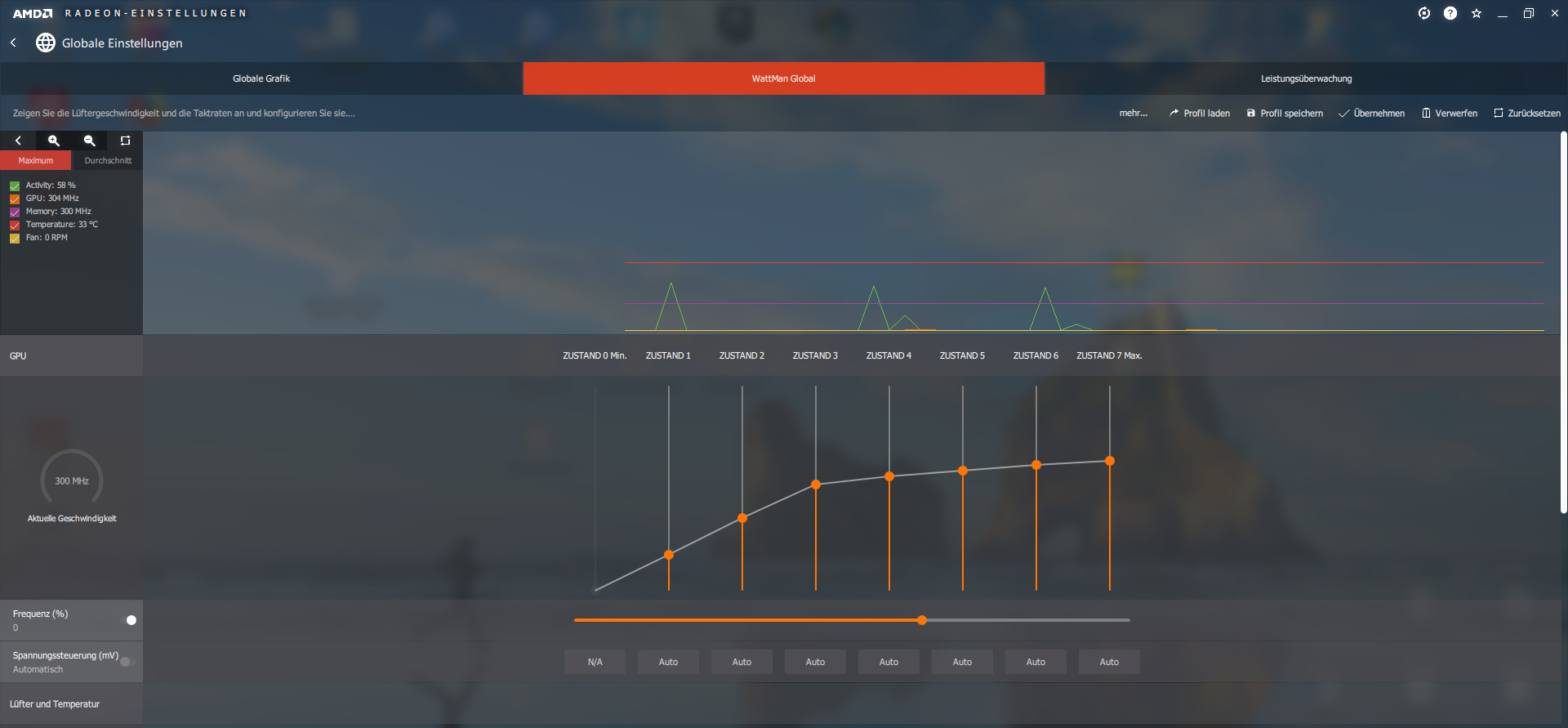The height and width of the screenshot is (728, 1568).
Task: Click the Aktuelle Geschwindigkeit label
Action: (x=72, y=519)
